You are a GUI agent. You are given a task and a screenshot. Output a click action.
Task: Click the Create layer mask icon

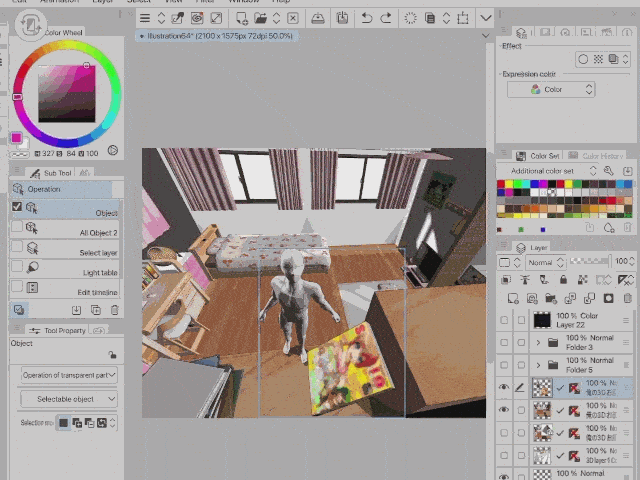608,298
